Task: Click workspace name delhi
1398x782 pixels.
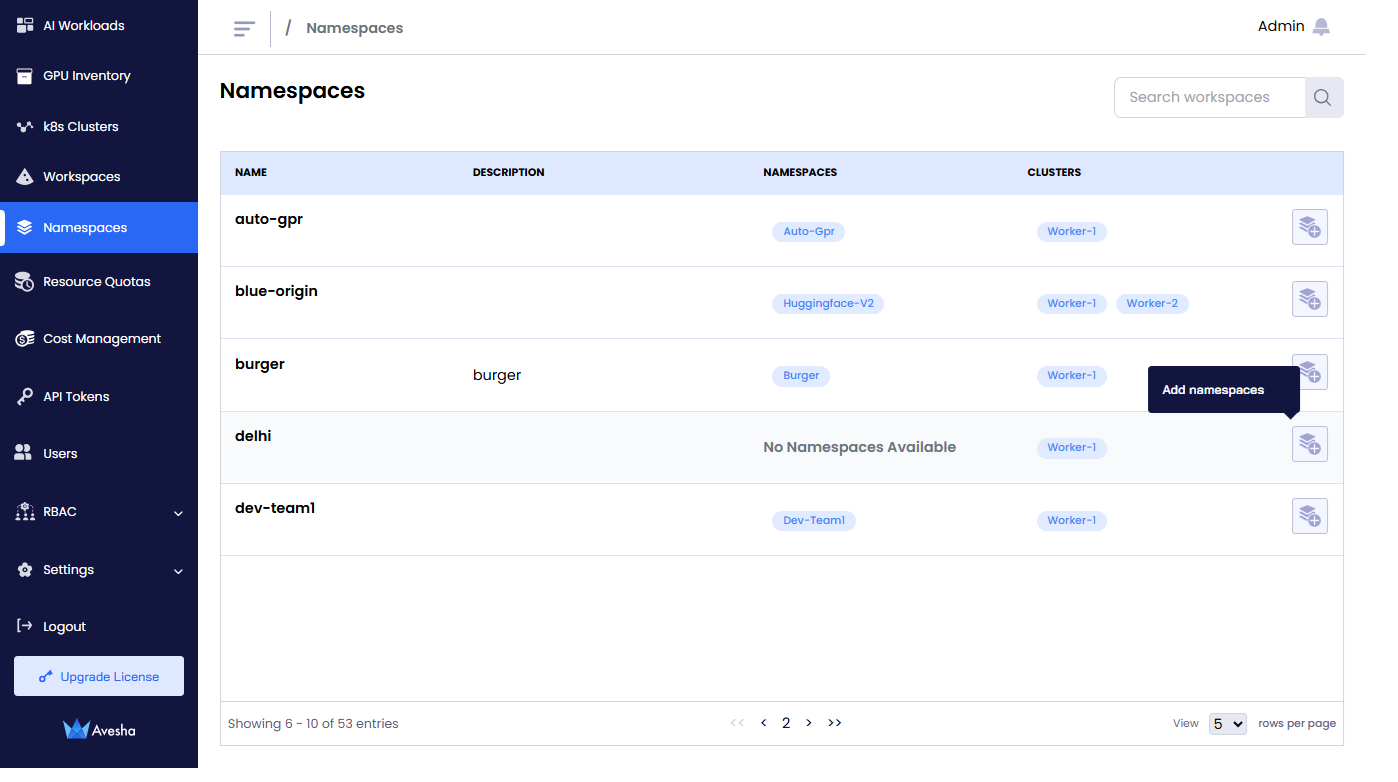Action: coord(253,436)
